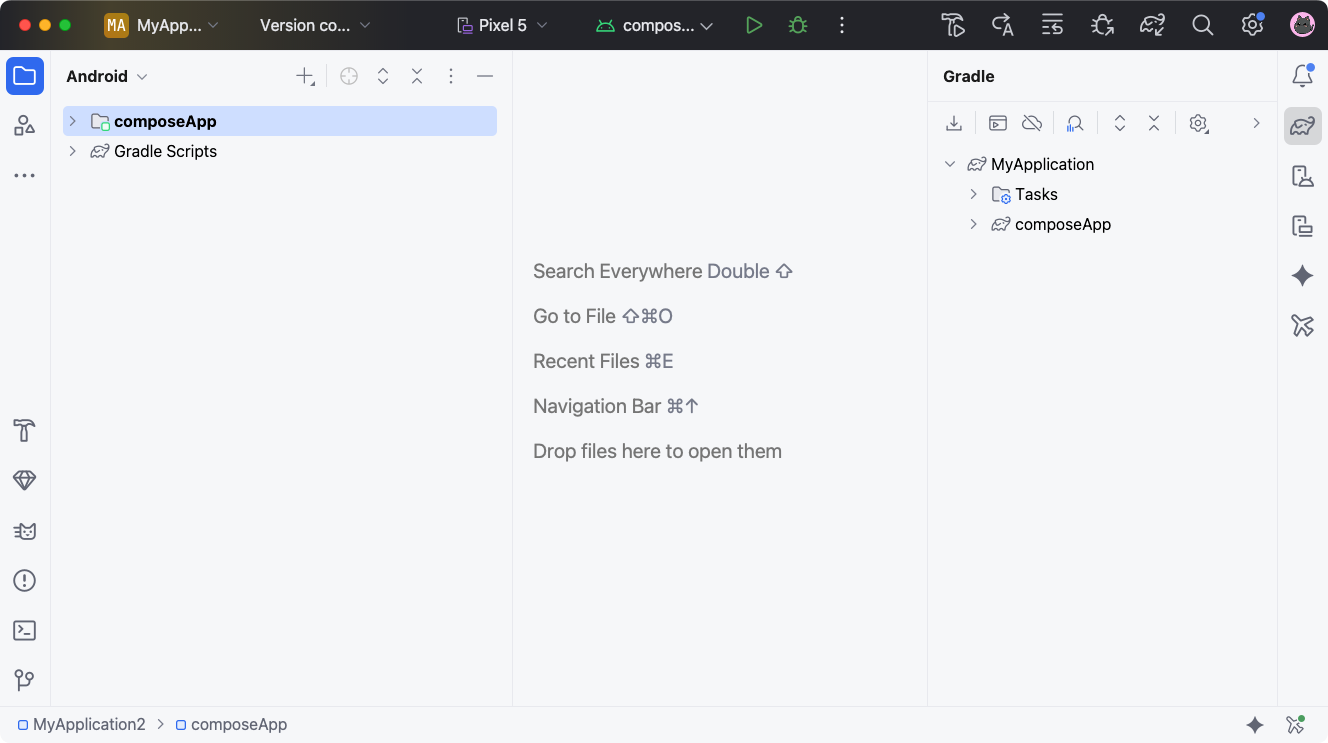Open the Version control menu

pyautogui.click(x=314, y=25)
